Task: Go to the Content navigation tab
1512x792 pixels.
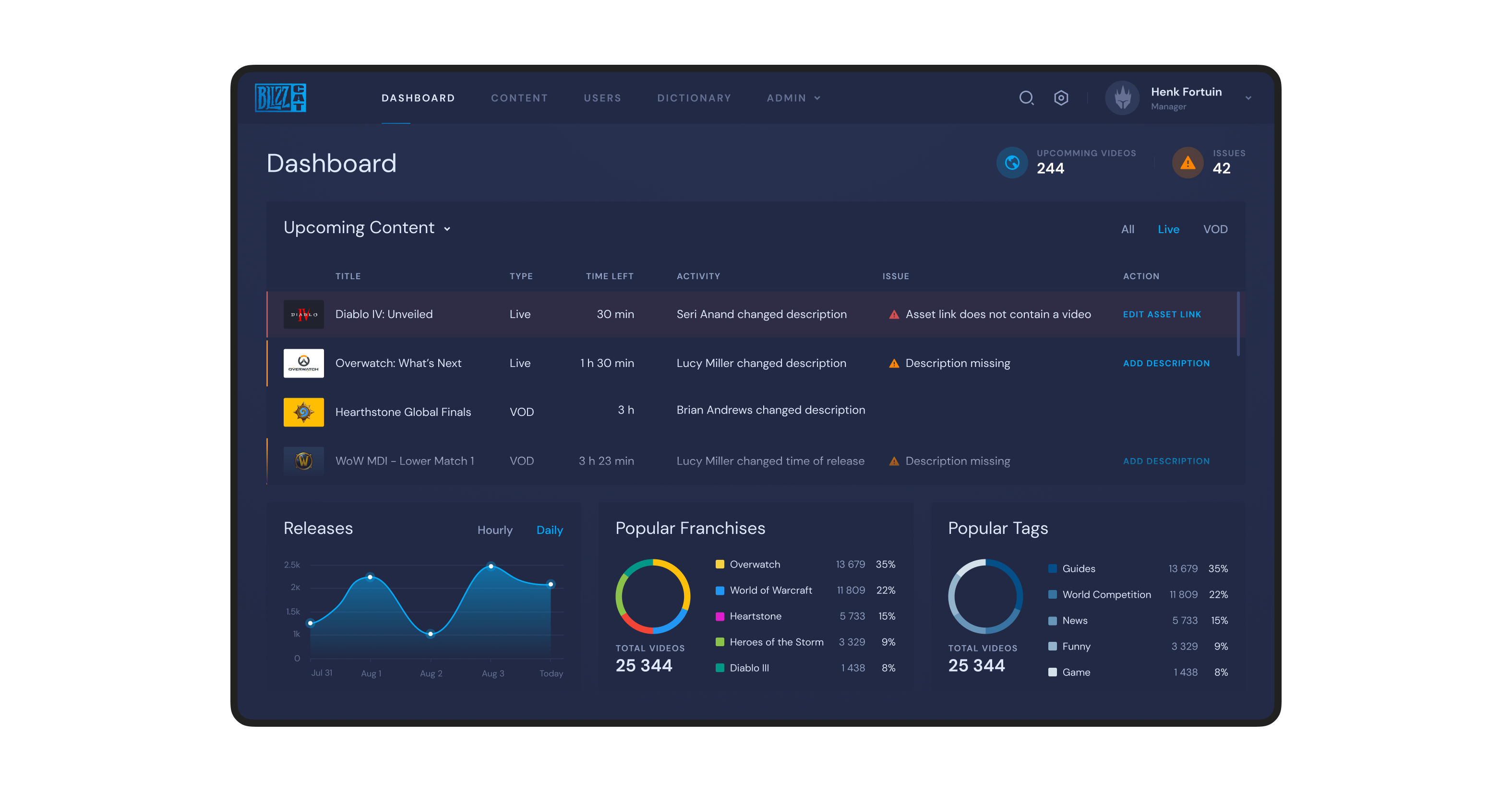Action: click(x=519, y=98)
